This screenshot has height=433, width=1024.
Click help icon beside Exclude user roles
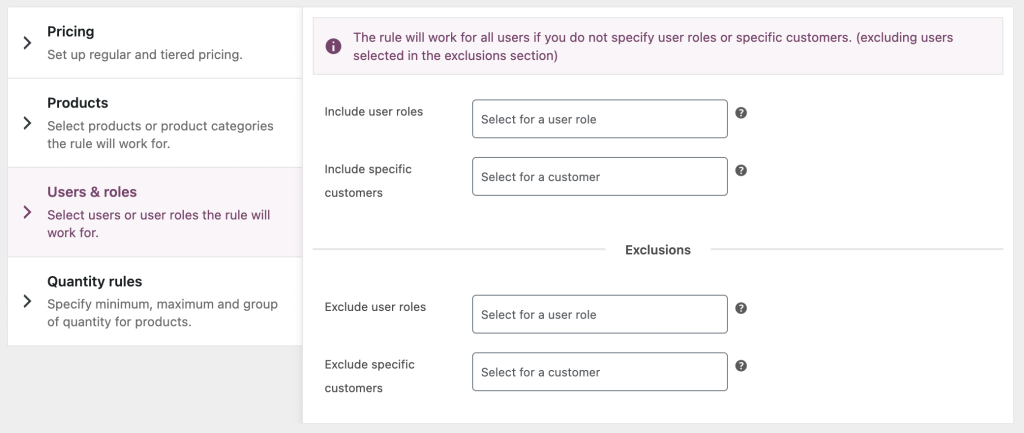[x=741, y=308]
